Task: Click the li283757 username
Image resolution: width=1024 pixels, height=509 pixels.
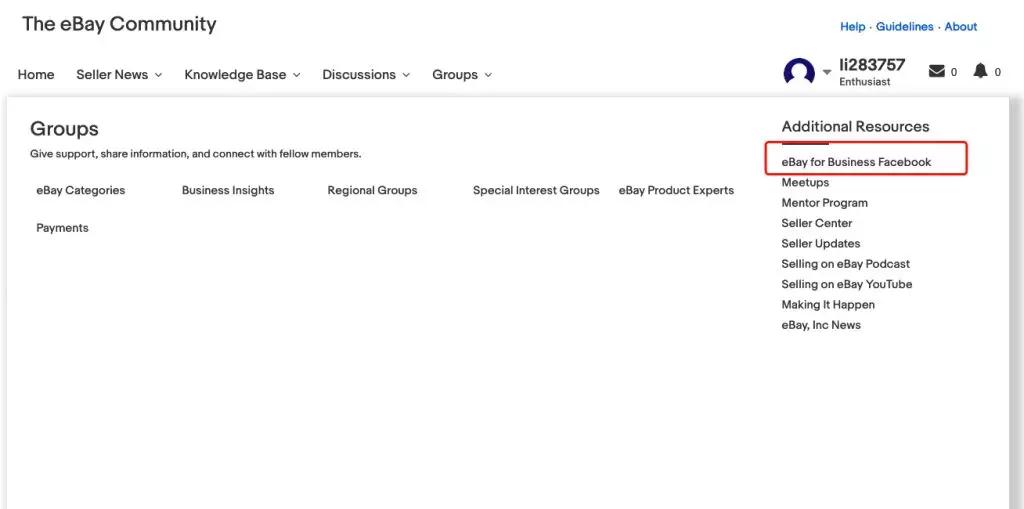Action: (x=871, y=65)
